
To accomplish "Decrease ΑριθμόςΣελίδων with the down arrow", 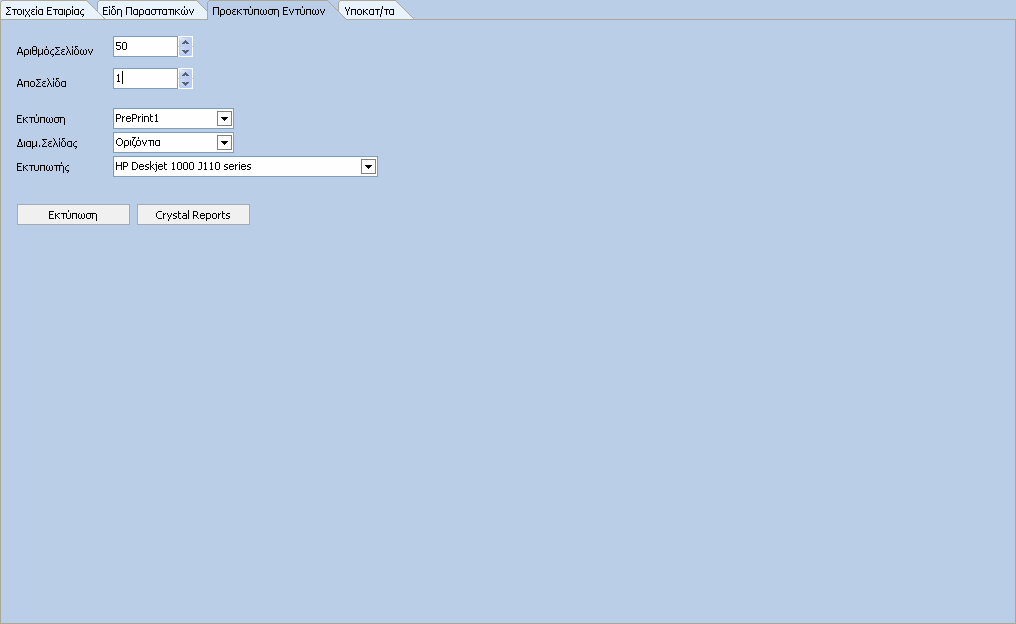I will 186,51.
